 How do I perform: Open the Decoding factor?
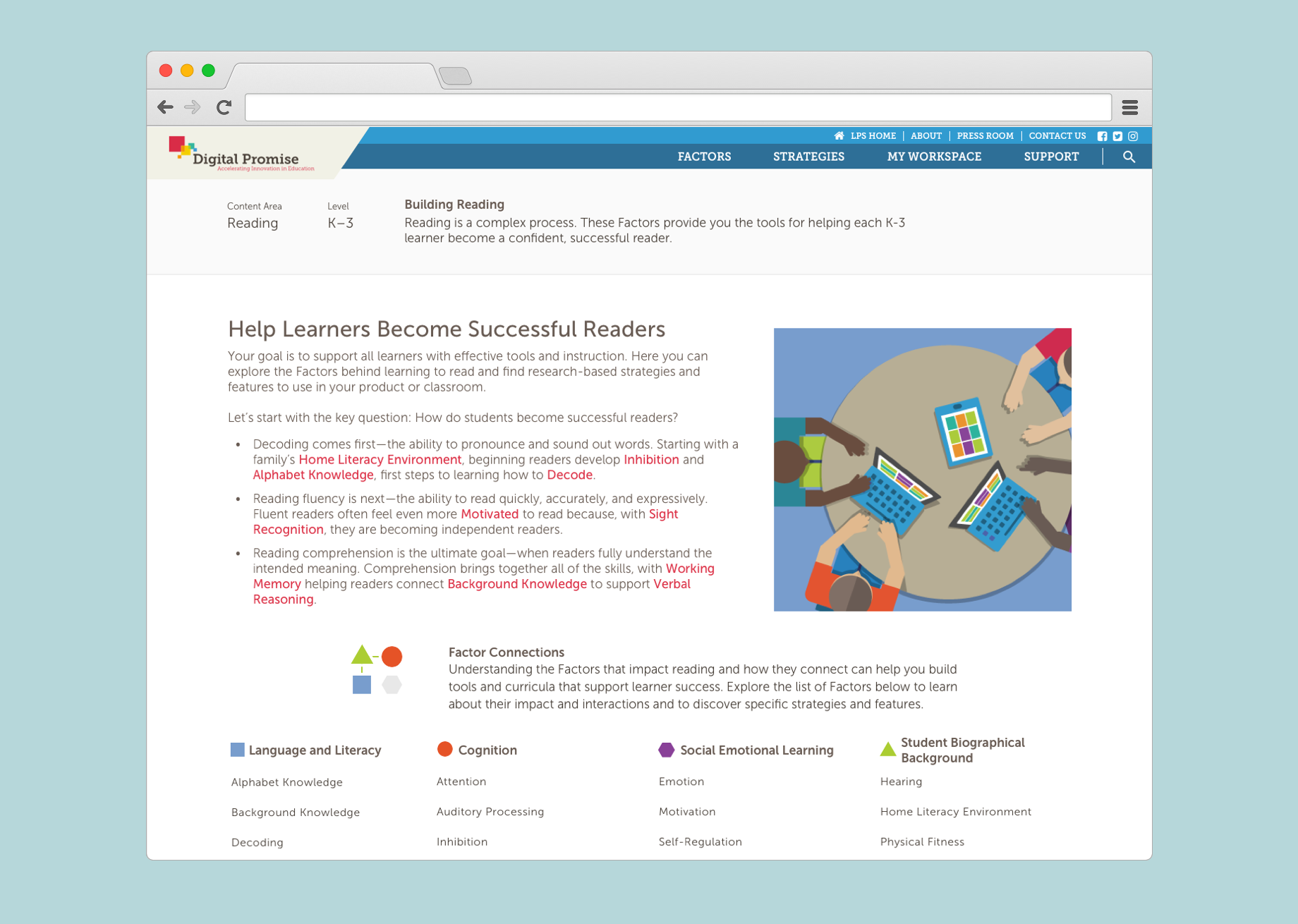[x=257, y=843]
